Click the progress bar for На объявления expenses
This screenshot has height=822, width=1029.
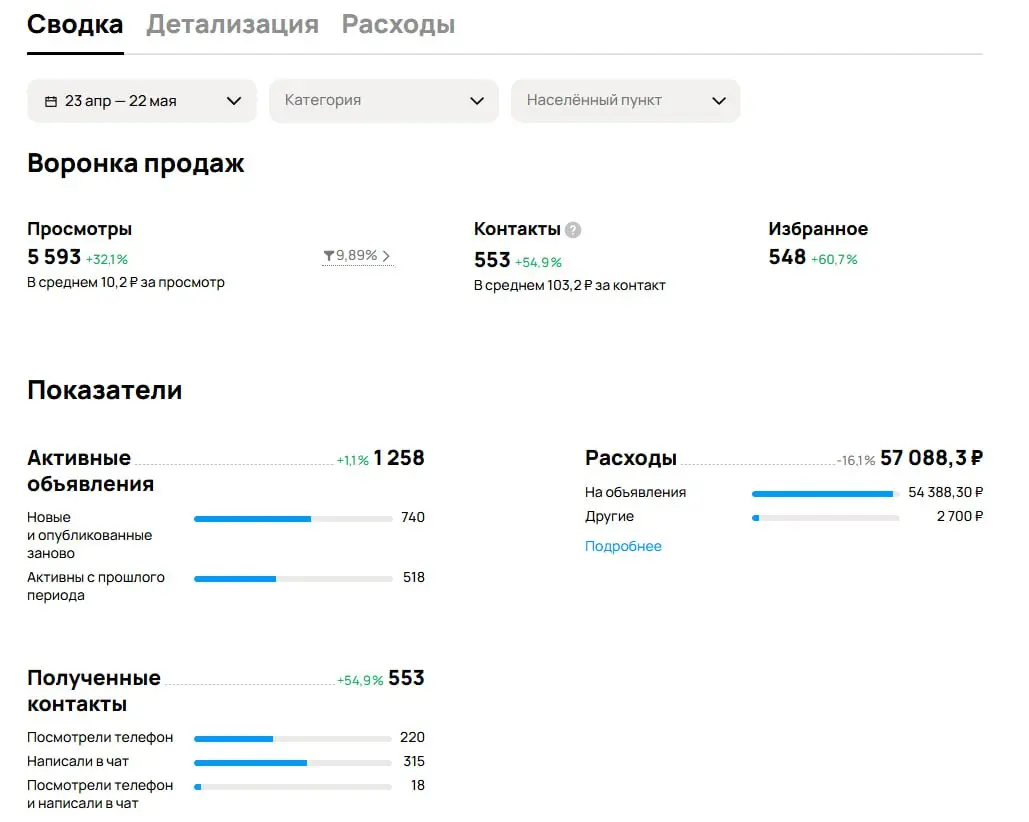click(x=823, y=493)
